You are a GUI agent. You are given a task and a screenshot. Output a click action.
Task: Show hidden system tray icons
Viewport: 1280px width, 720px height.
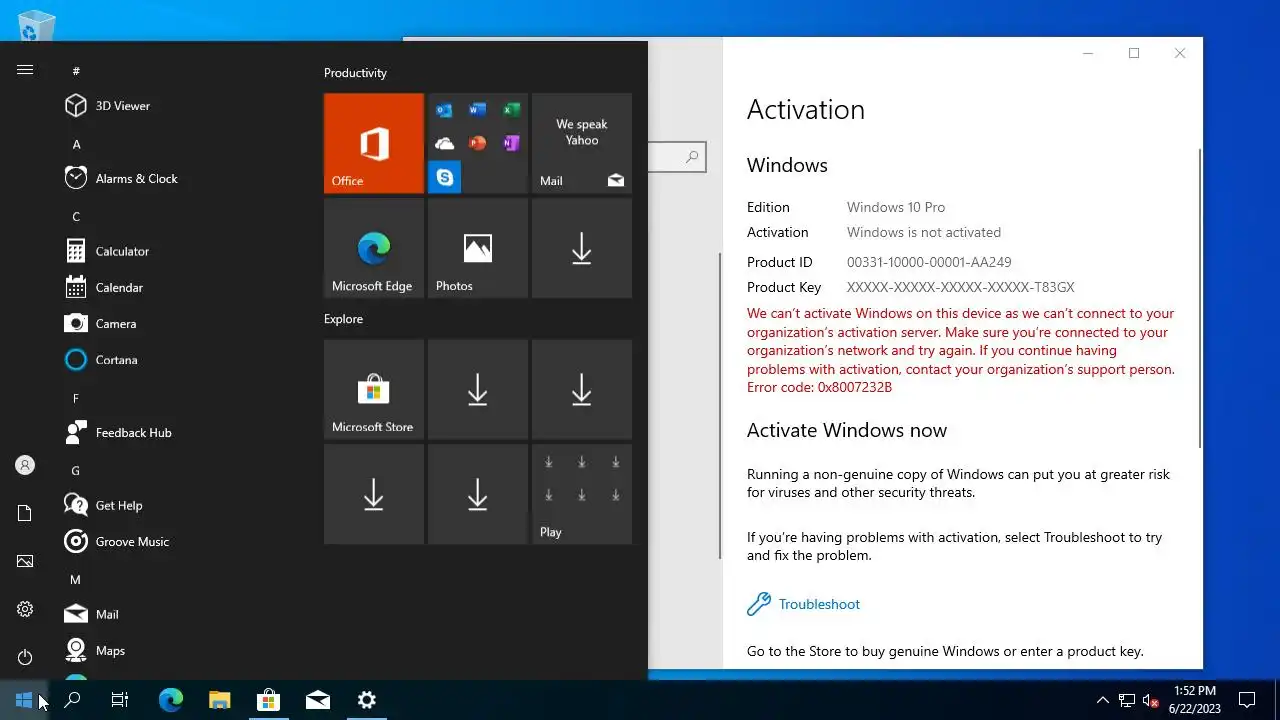pyautogui.click(x=1103, y=700)
